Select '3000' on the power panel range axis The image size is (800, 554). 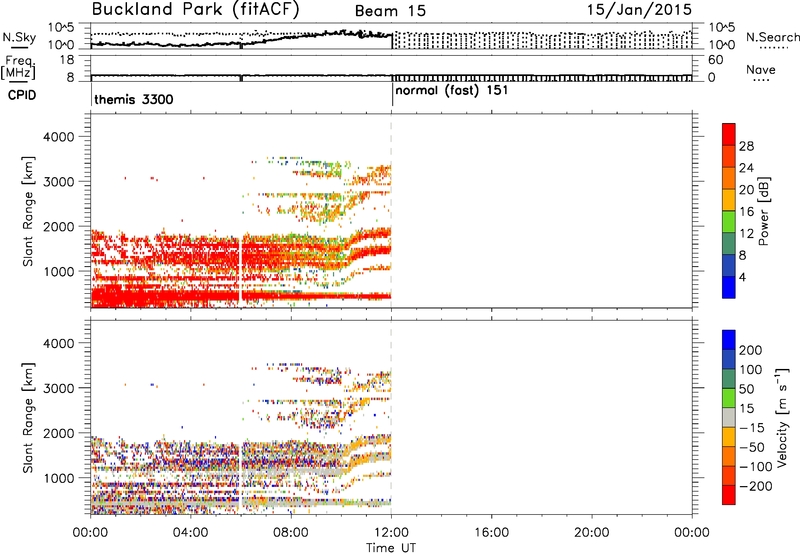click(59, 182)
